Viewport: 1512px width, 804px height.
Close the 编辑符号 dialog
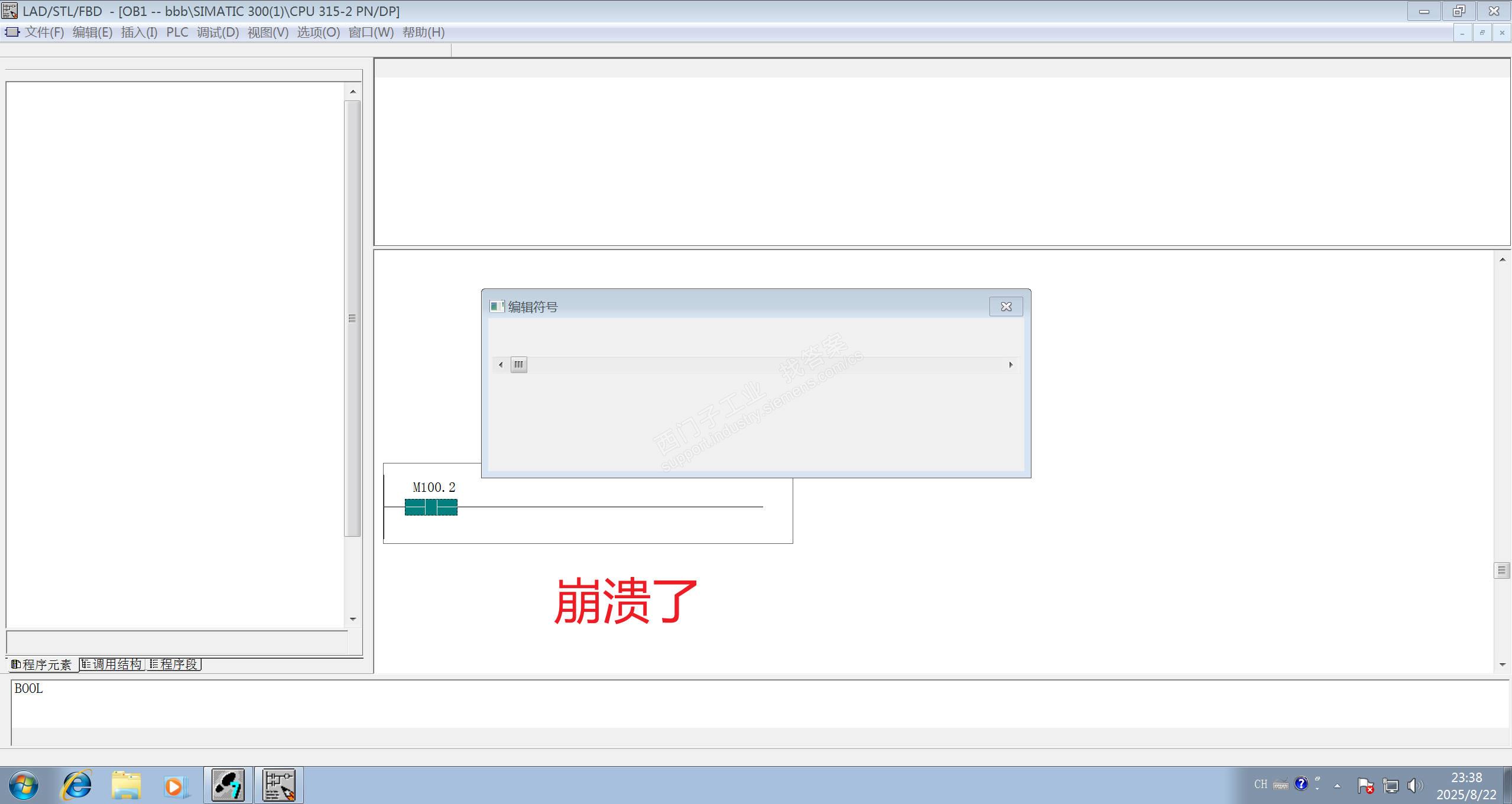(x=1006, y=307)
